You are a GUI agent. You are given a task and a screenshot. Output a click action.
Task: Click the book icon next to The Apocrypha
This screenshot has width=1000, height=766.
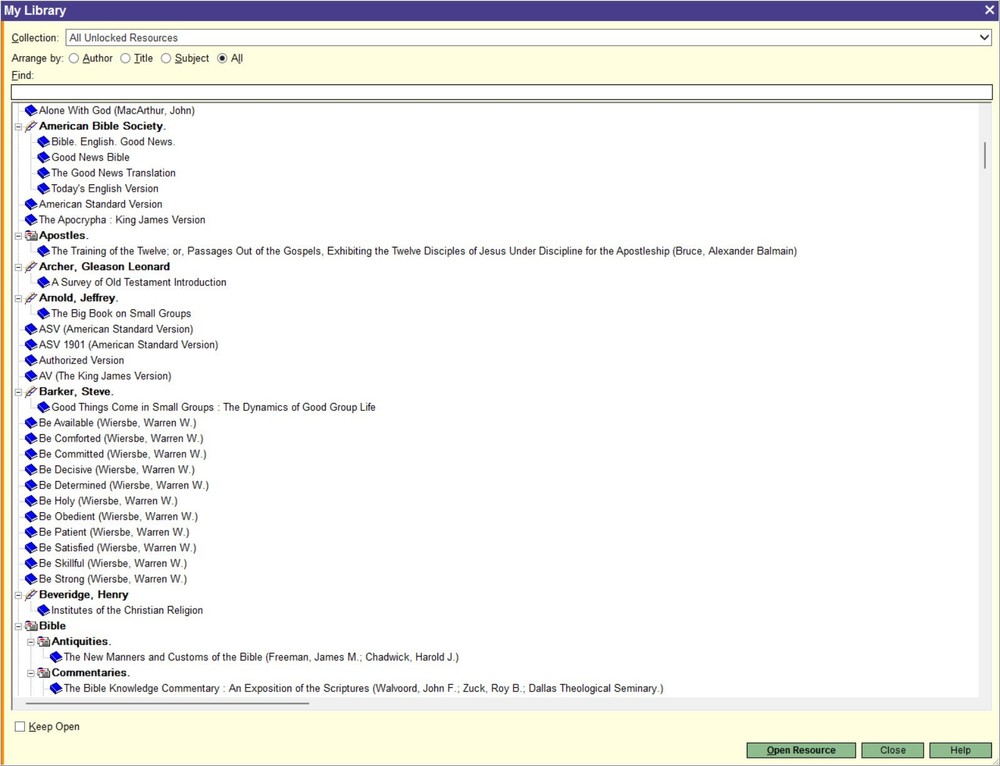point(30,219)
